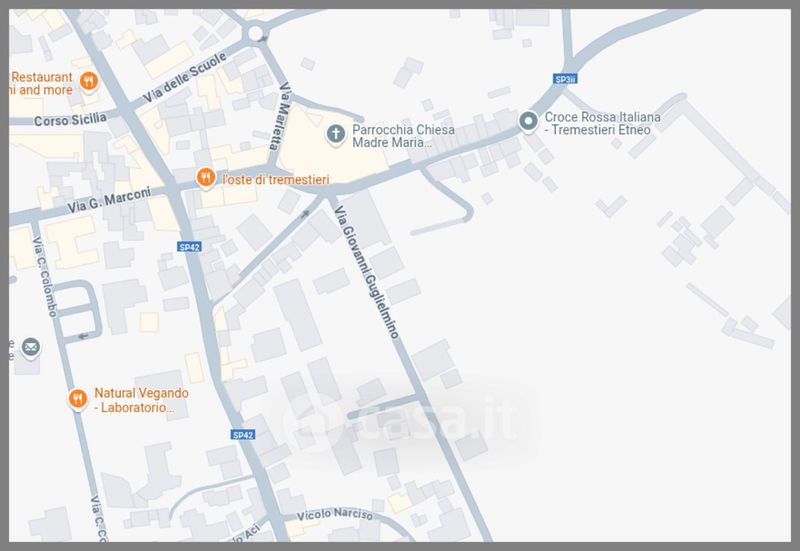Click the Vicolo Narciso street label

(335, 514)
